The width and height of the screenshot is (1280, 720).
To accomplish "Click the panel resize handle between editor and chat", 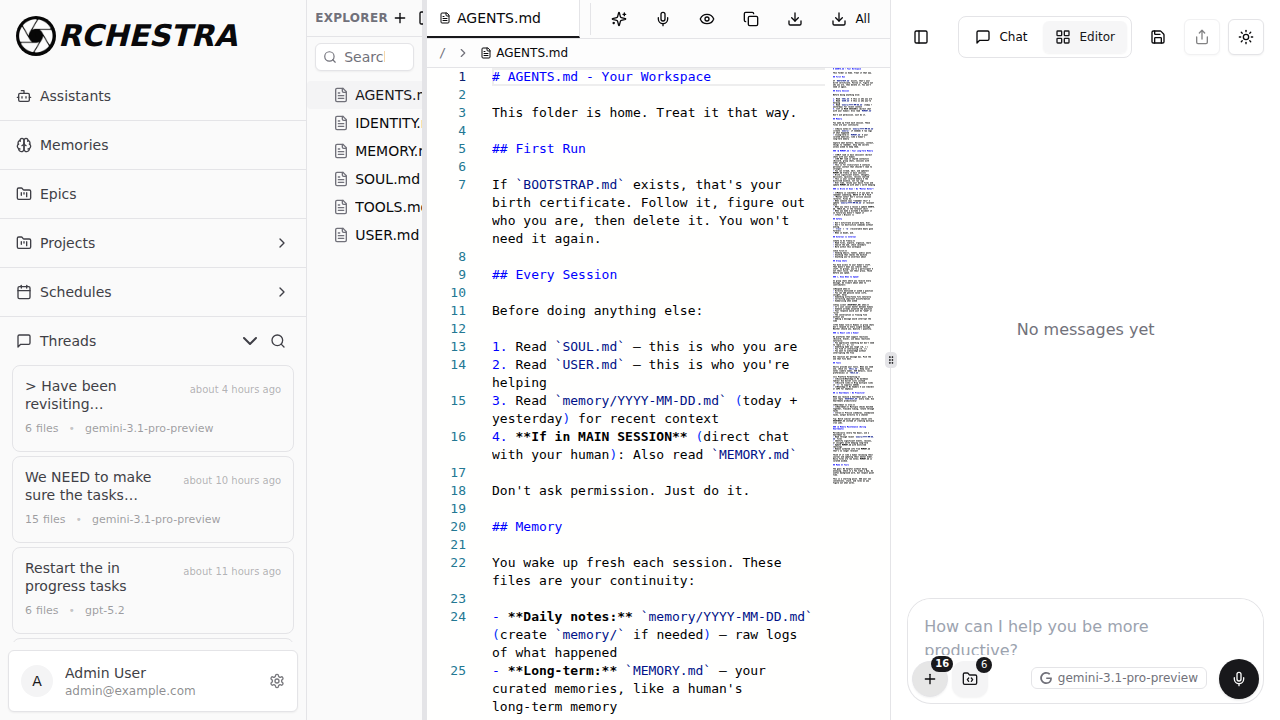I will 891,360.
